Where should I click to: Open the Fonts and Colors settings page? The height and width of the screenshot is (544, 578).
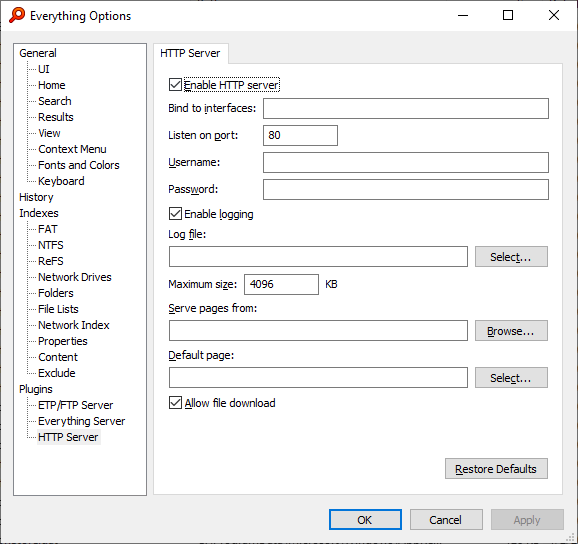(x=79, y=165)
